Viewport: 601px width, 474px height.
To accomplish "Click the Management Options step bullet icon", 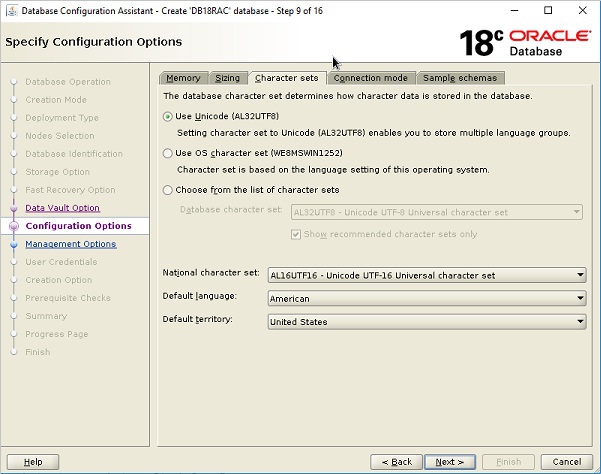I will 14,244.
